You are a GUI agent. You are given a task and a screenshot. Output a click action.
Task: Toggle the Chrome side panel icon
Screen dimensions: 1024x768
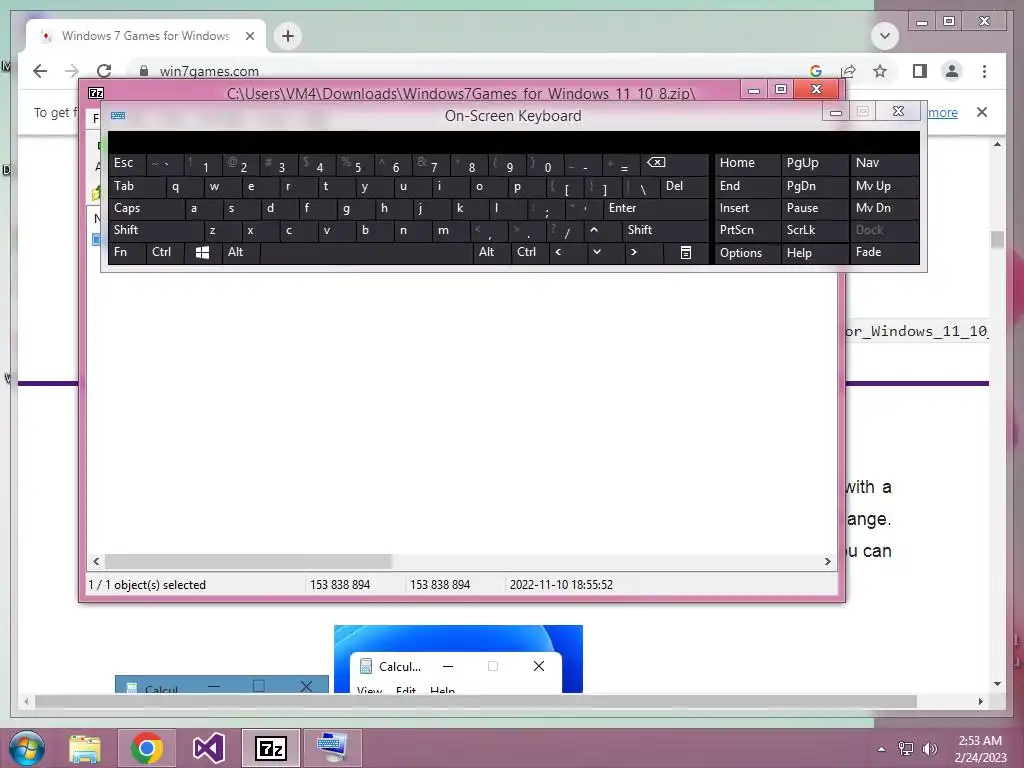coord(920,71)
